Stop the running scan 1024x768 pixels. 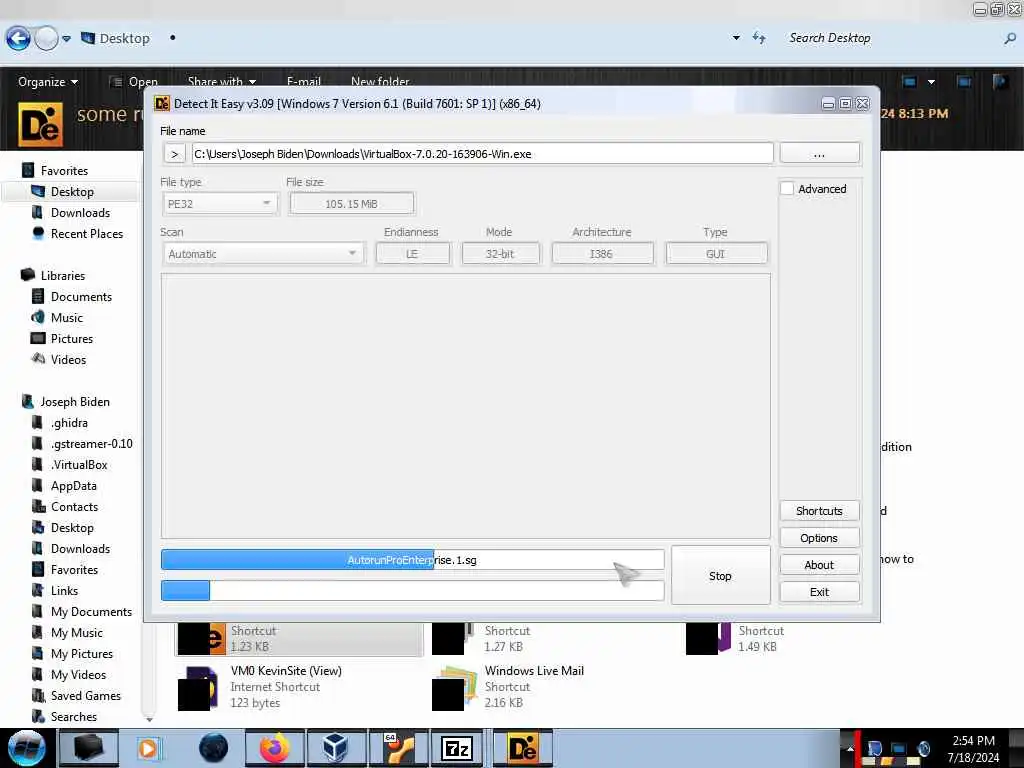[x=720, y=575]
